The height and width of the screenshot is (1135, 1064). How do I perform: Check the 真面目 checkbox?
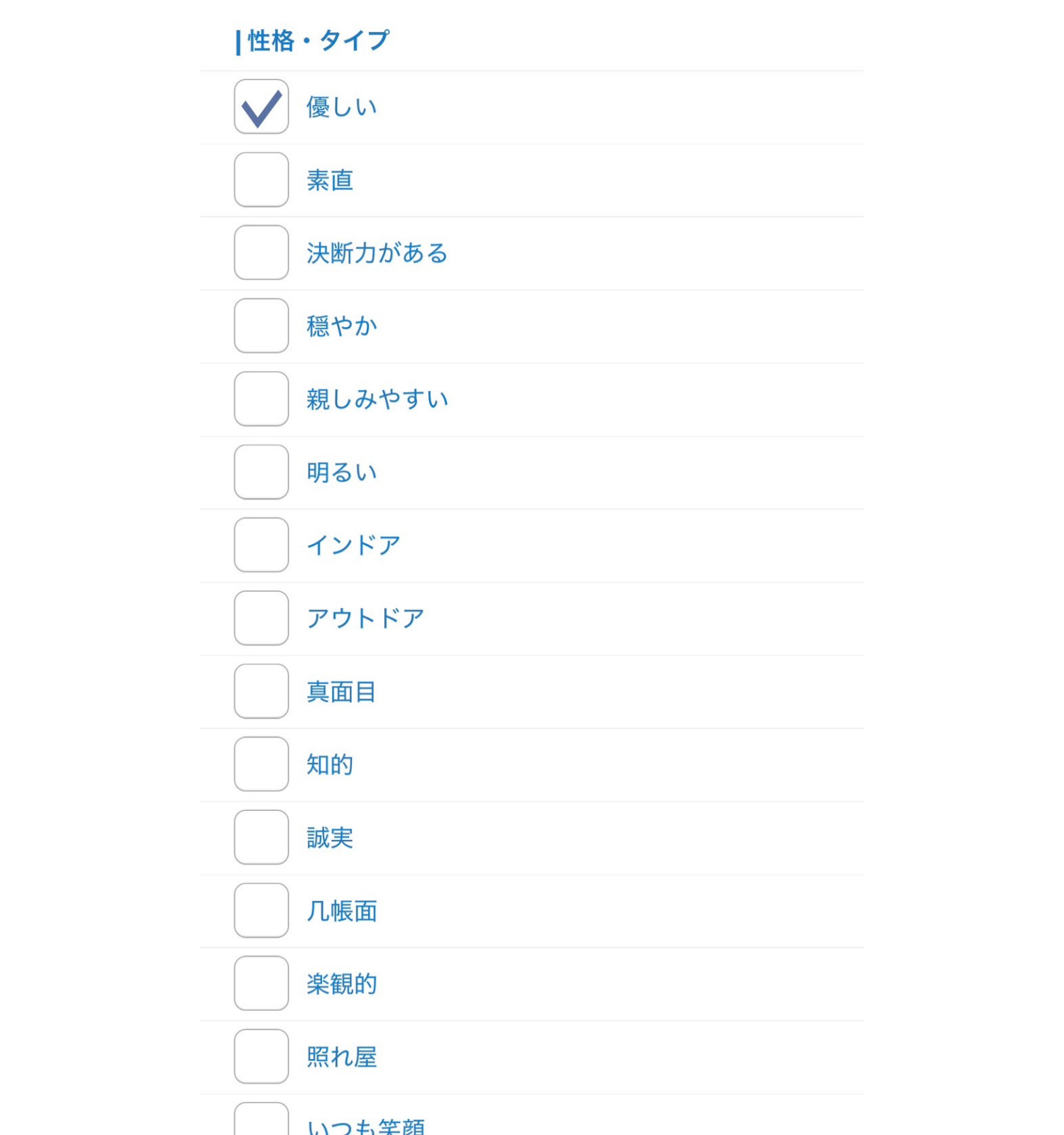pyautogui.click(x=261, y=692)
